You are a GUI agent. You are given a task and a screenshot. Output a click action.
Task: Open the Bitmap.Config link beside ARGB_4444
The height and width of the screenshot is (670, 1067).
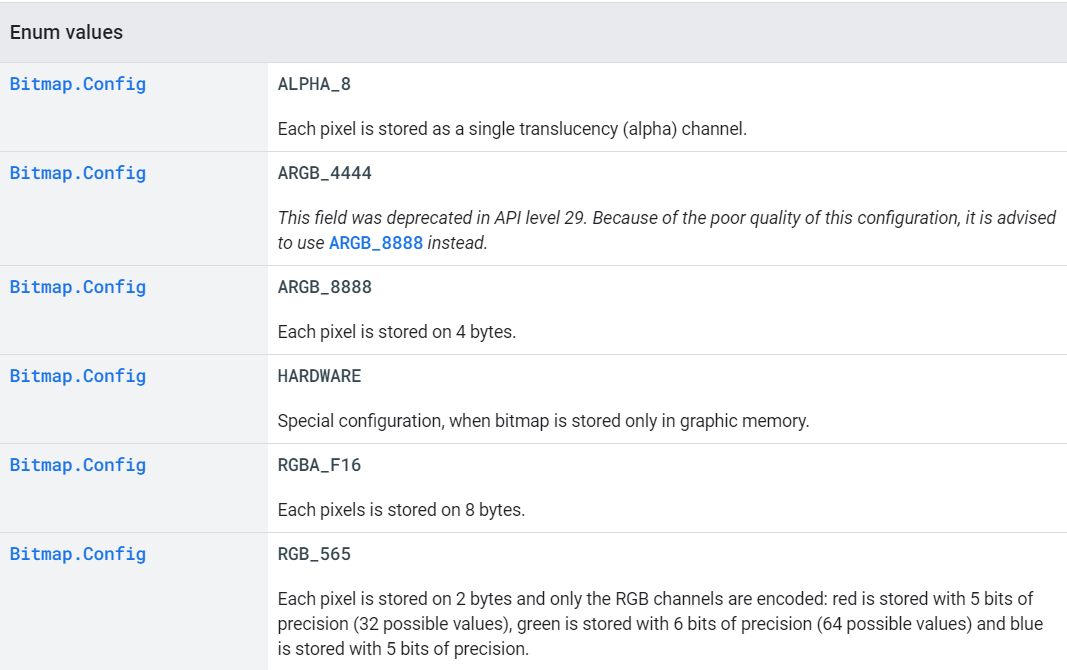pos(78,173)
